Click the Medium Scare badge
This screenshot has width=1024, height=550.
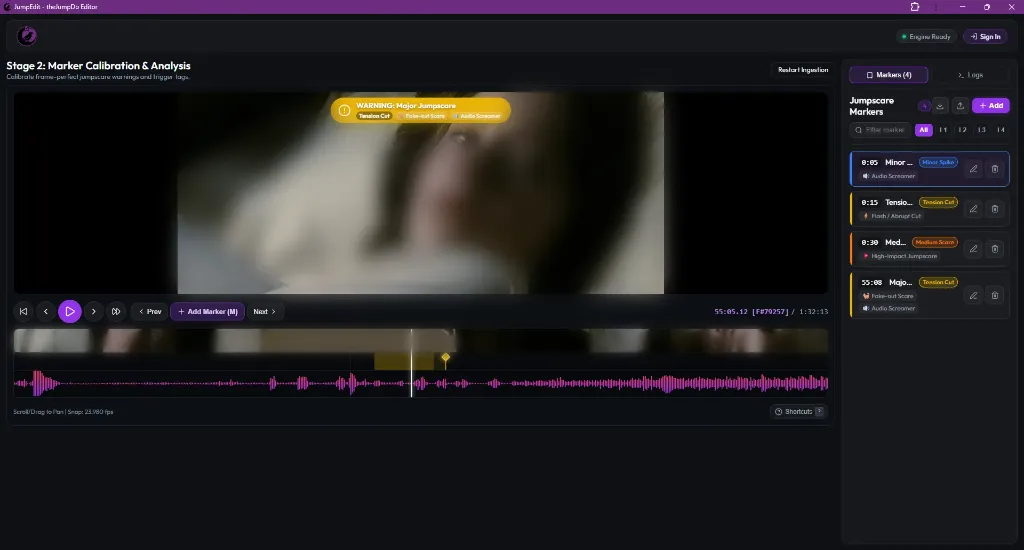click(935, 242)
